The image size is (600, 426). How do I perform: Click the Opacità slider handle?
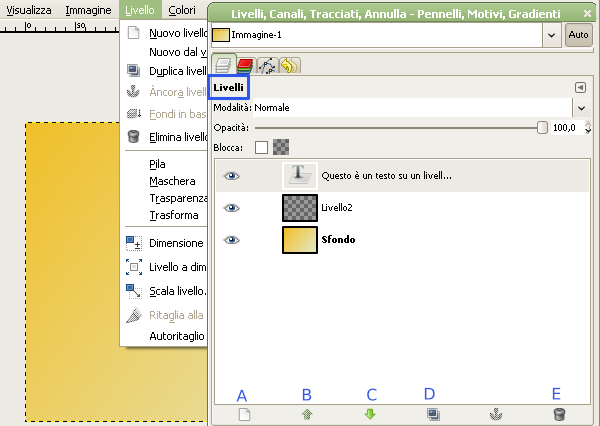point(542,127)
